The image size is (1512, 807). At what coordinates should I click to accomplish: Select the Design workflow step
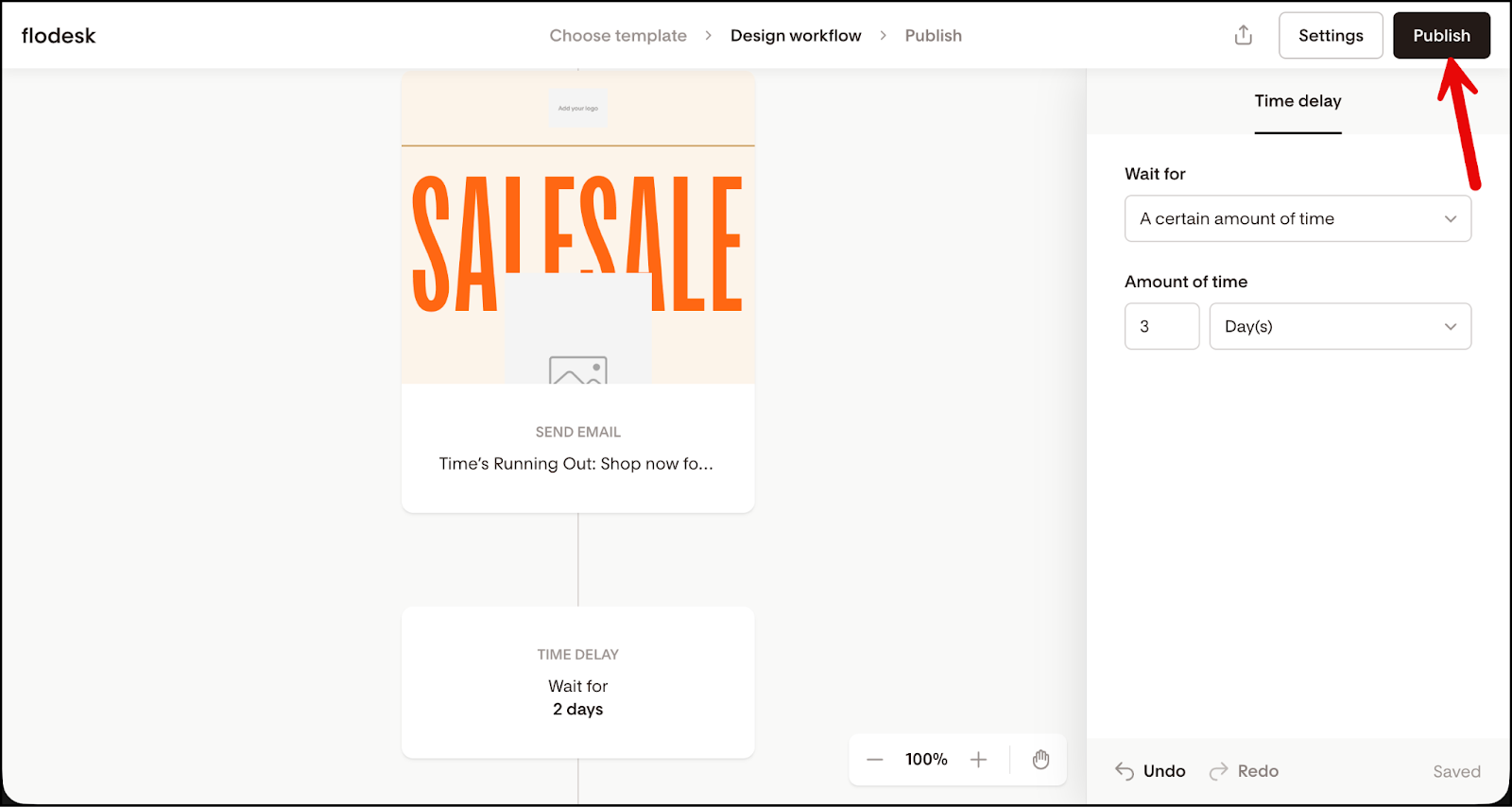tap(795, 36)
